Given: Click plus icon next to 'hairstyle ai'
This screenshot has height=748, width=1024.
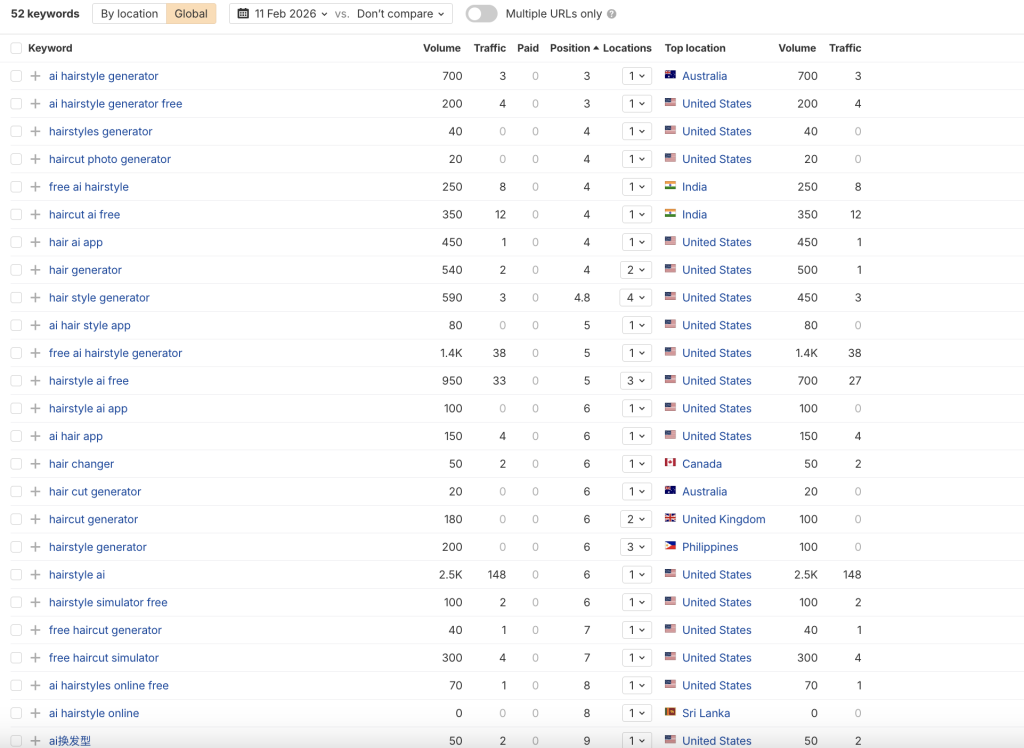Looking at the screenshot, I should coord(35,575).
